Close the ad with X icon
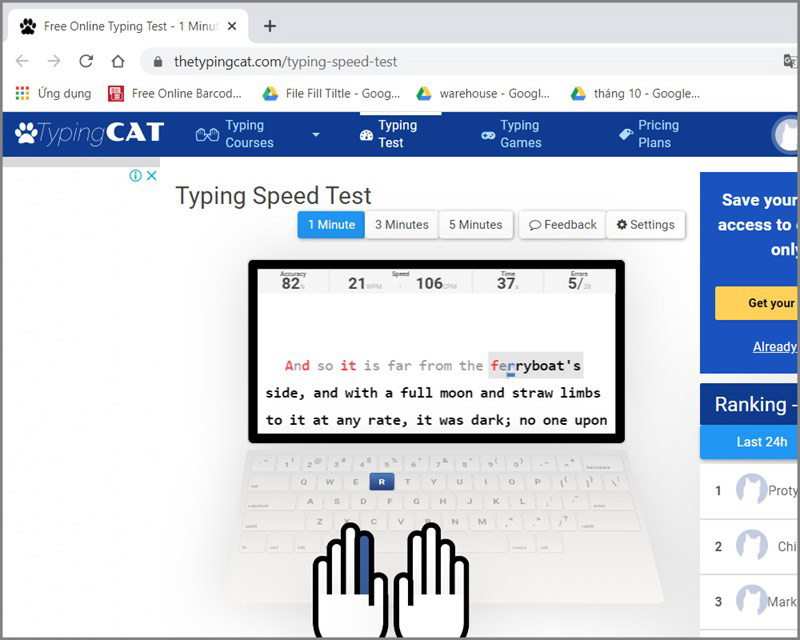This screenshot has height=640, width=800. 152,176
